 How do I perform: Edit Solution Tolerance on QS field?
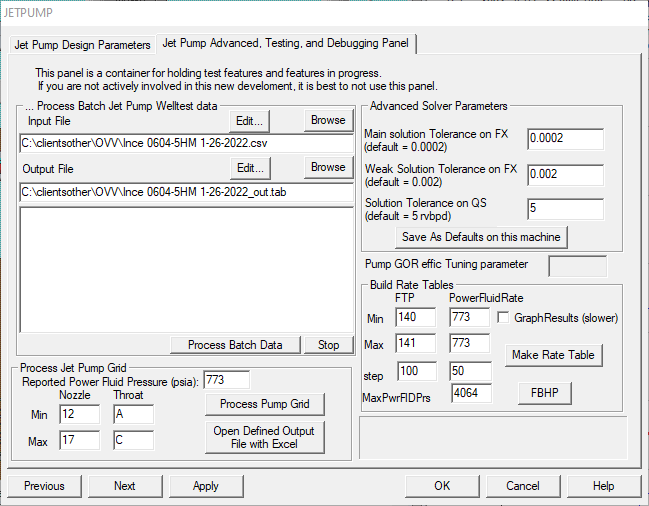tap(565, 209)
